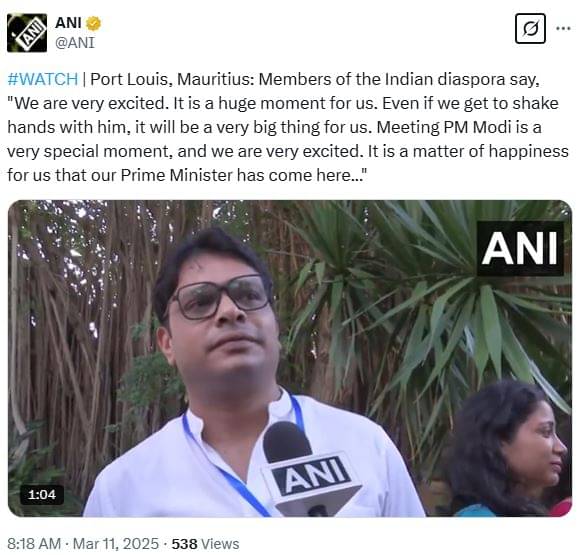The image size is (580, 555).
Task: Click the ANI watermark in the video
Action: click(x=520, y=249)
